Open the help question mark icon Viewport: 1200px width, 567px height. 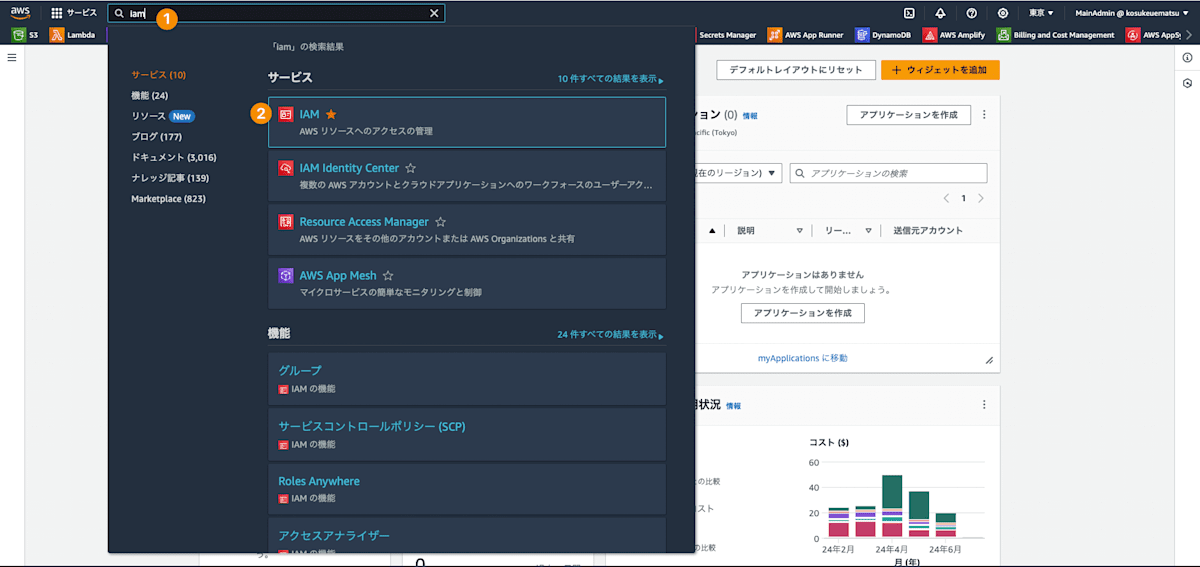tap(971, 13)
